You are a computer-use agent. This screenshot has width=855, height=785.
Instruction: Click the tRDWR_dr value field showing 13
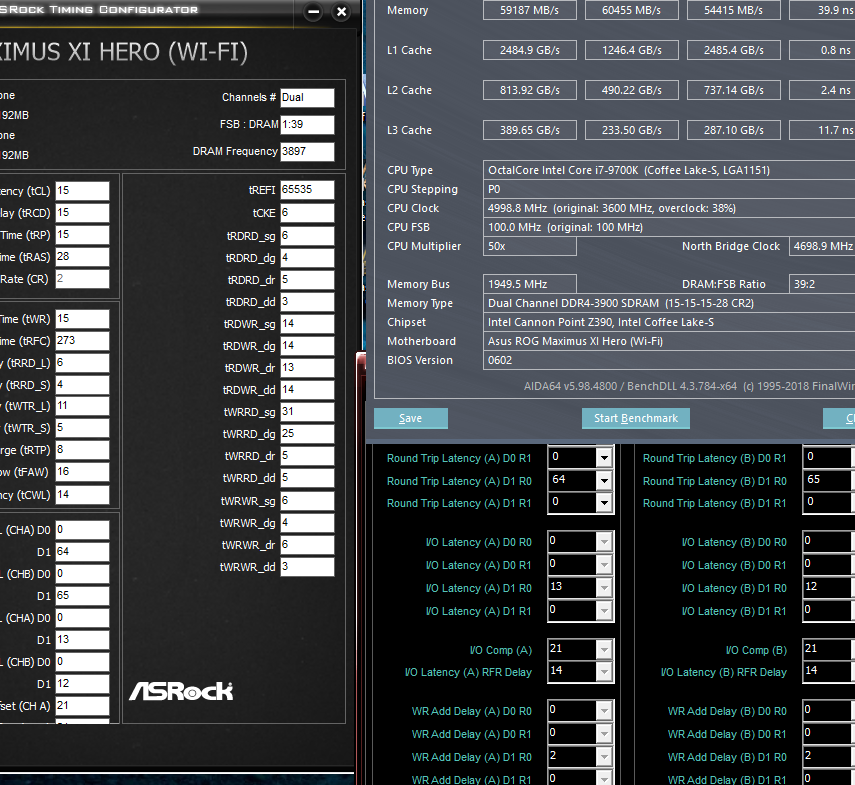[307, 368]
